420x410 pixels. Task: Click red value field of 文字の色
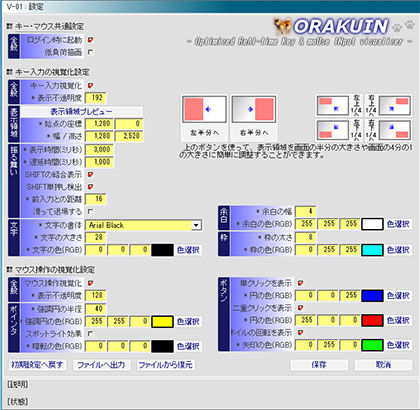click(x=96, y=250)
